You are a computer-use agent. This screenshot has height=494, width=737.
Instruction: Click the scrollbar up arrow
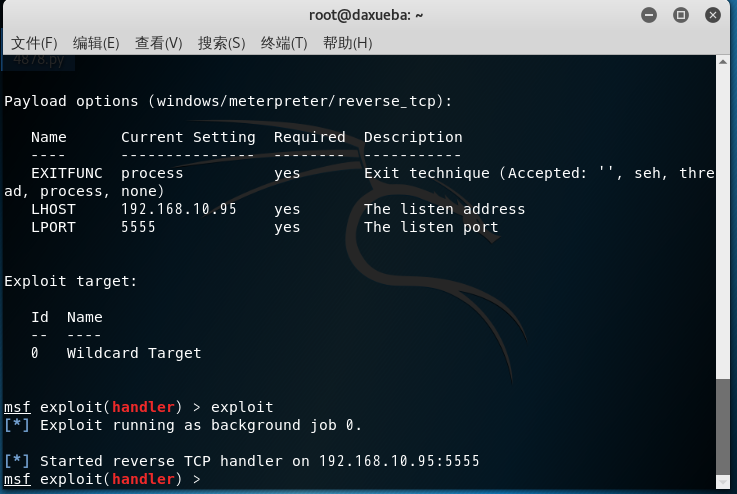coord(723,62)
